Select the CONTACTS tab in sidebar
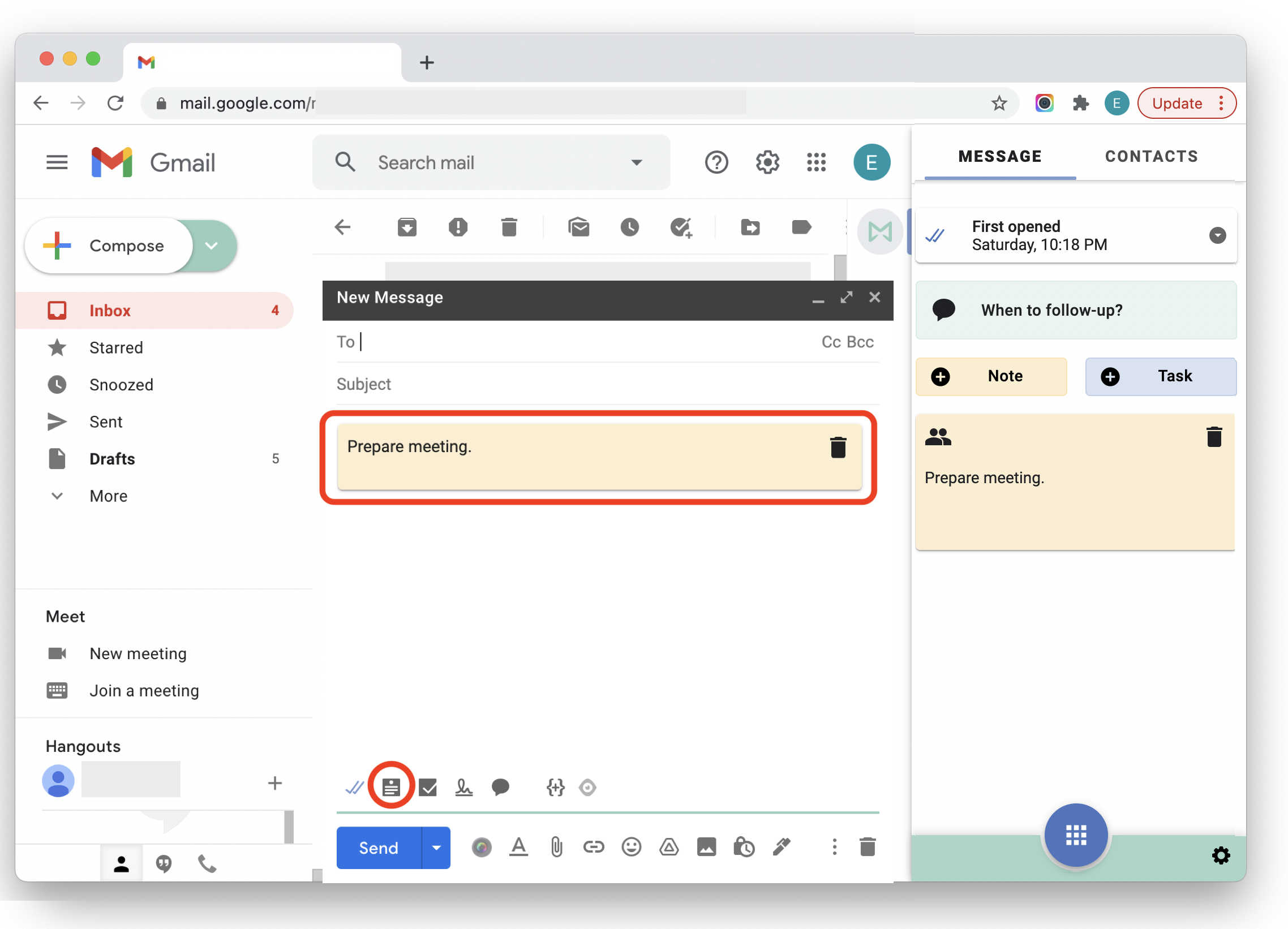1288x929 pixels. coord(1153,156)
